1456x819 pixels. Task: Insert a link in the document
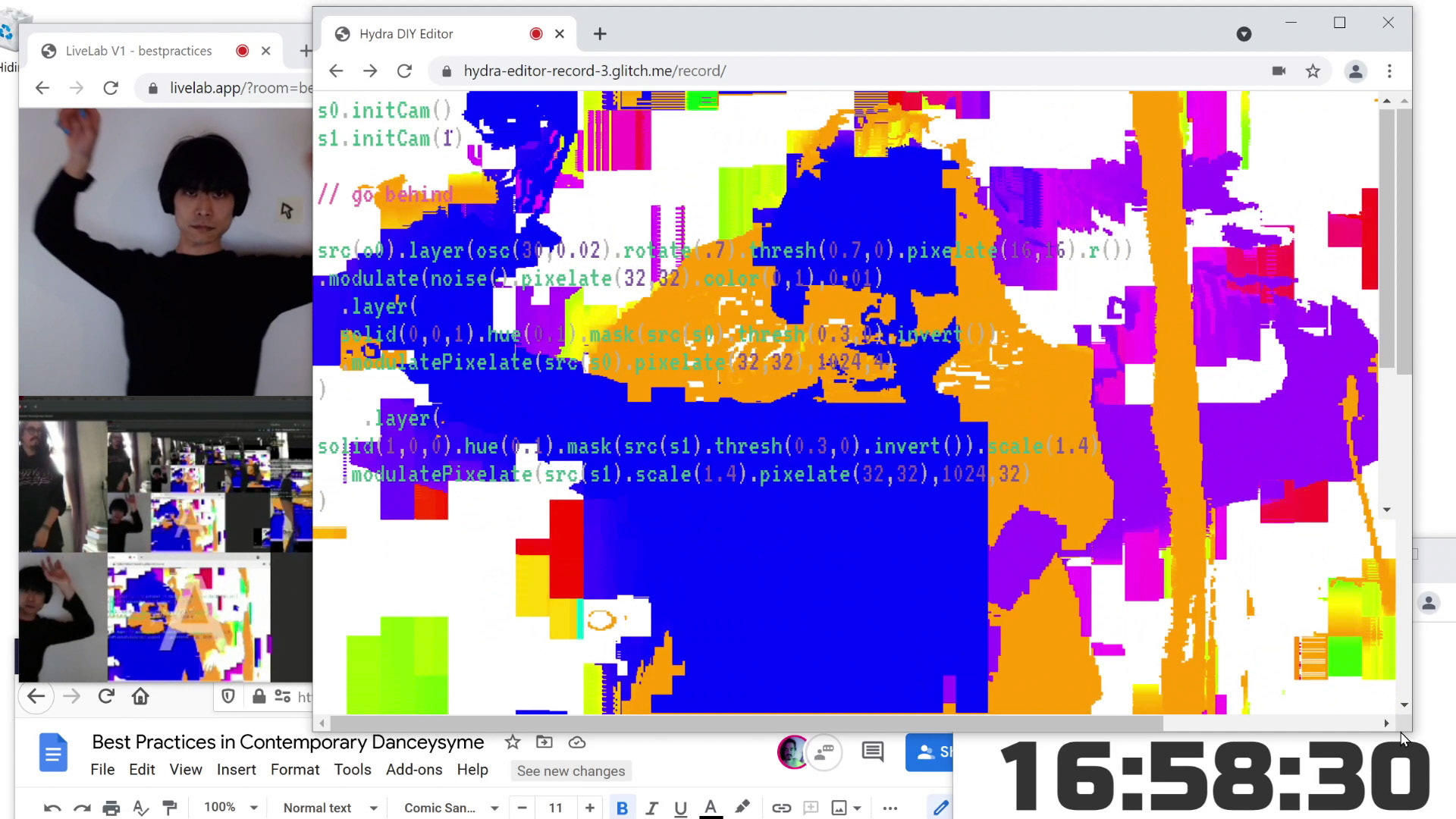781,808
